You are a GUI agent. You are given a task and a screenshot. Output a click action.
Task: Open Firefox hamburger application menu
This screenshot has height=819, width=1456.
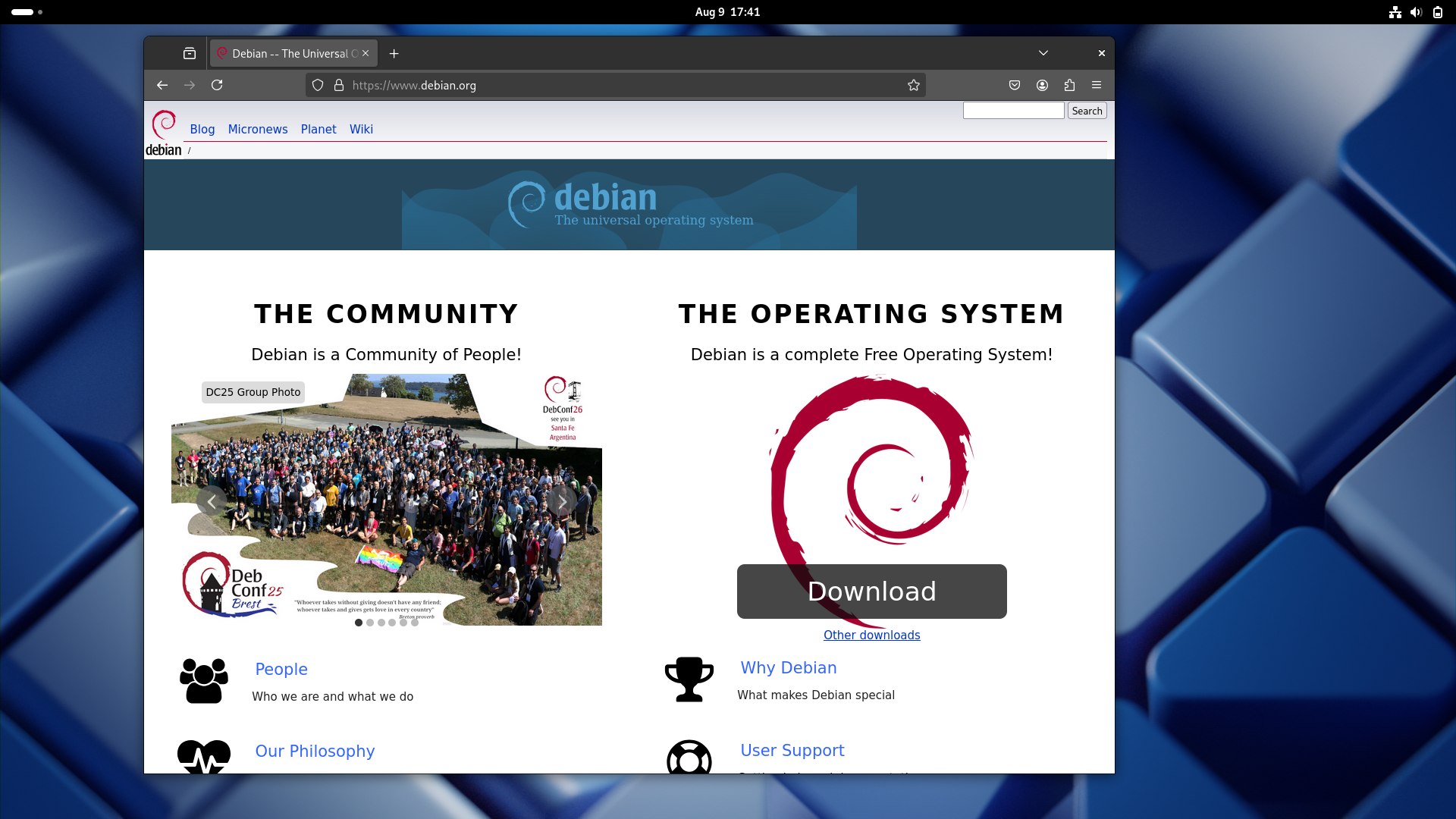tap(1097, 85)
